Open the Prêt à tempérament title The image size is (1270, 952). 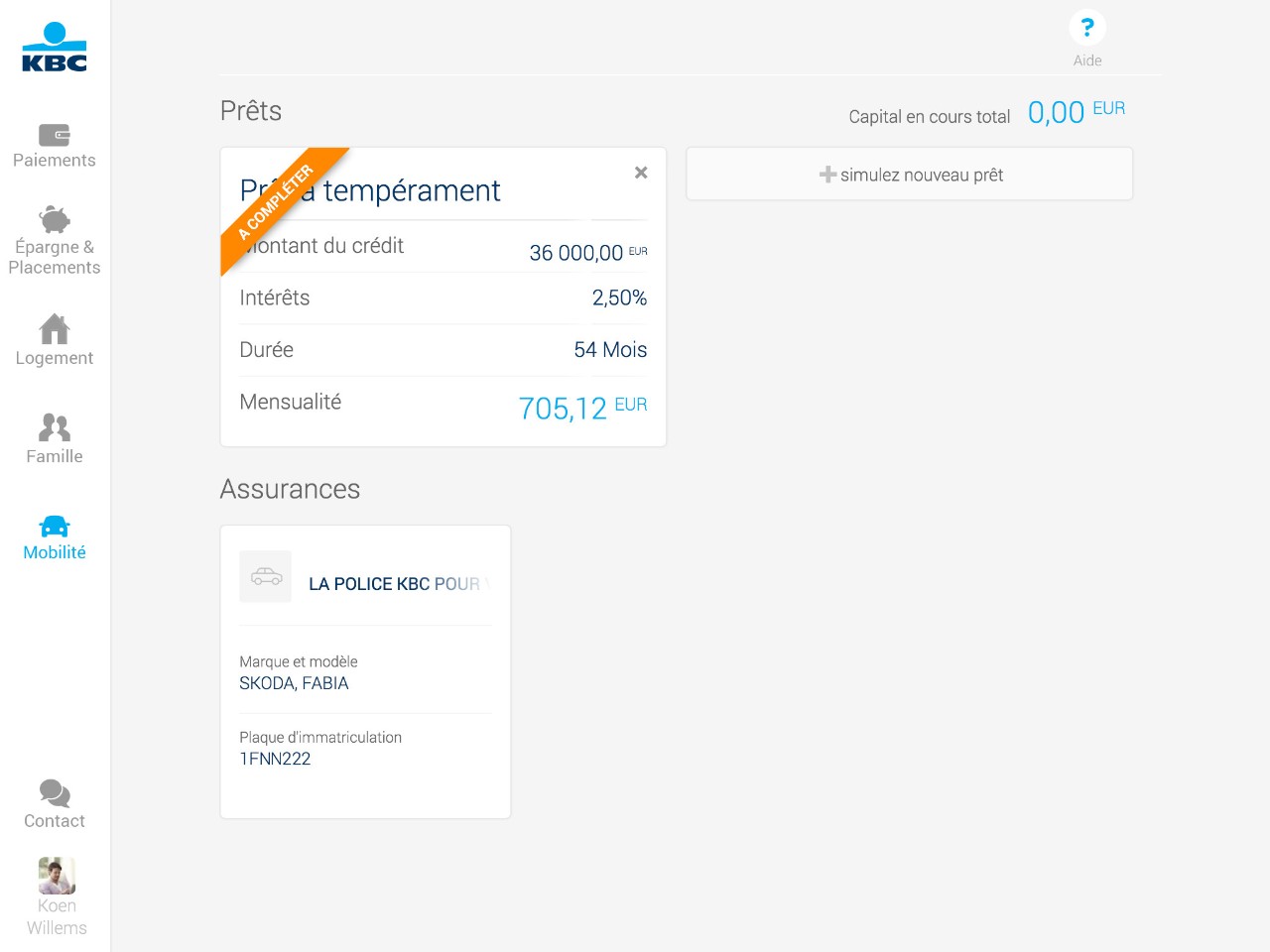click(370, 190)
